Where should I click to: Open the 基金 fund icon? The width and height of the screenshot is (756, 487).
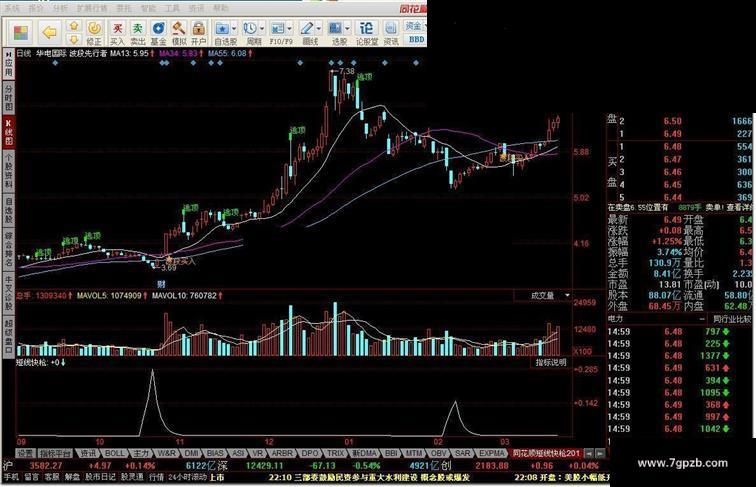(158, 32)
